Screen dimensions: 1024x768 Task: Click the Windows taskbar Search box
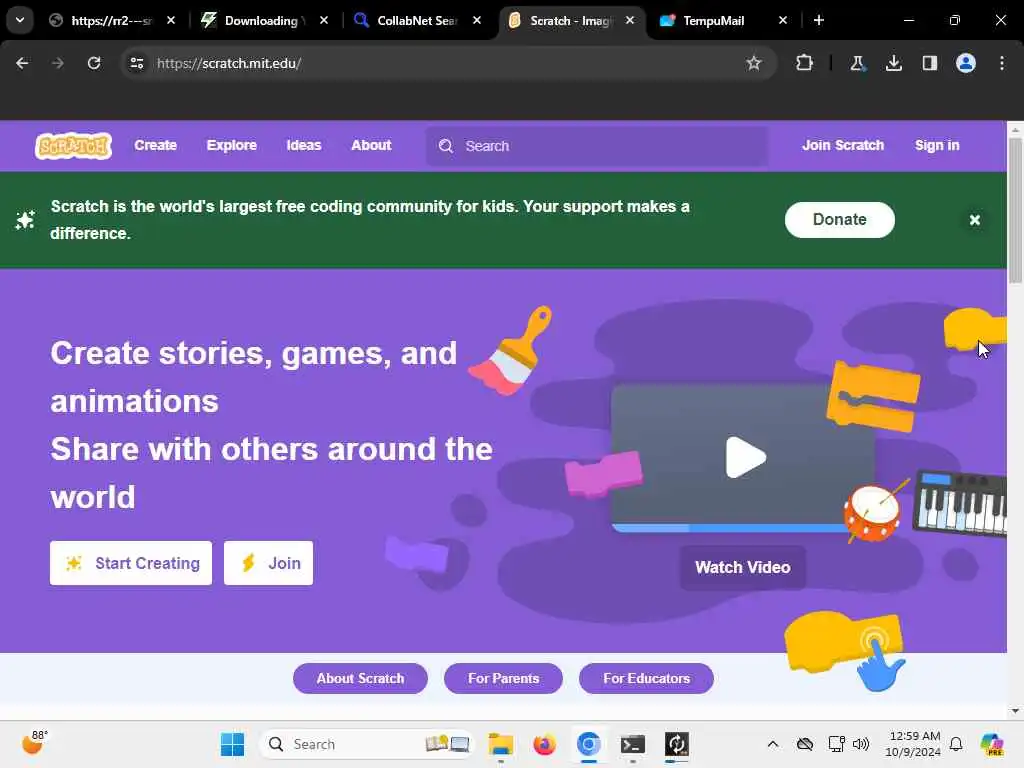click(366, 744)
